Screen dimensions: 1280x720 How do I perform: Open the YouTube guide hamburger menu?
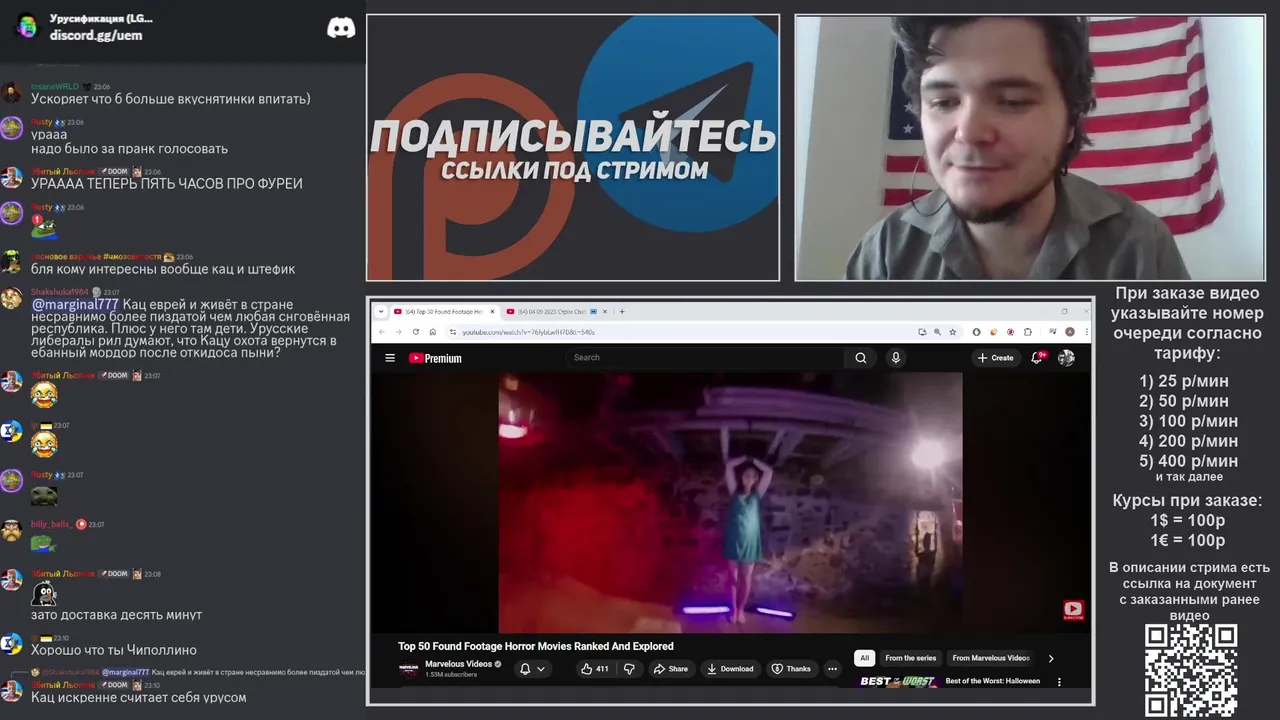pos(390,358)
